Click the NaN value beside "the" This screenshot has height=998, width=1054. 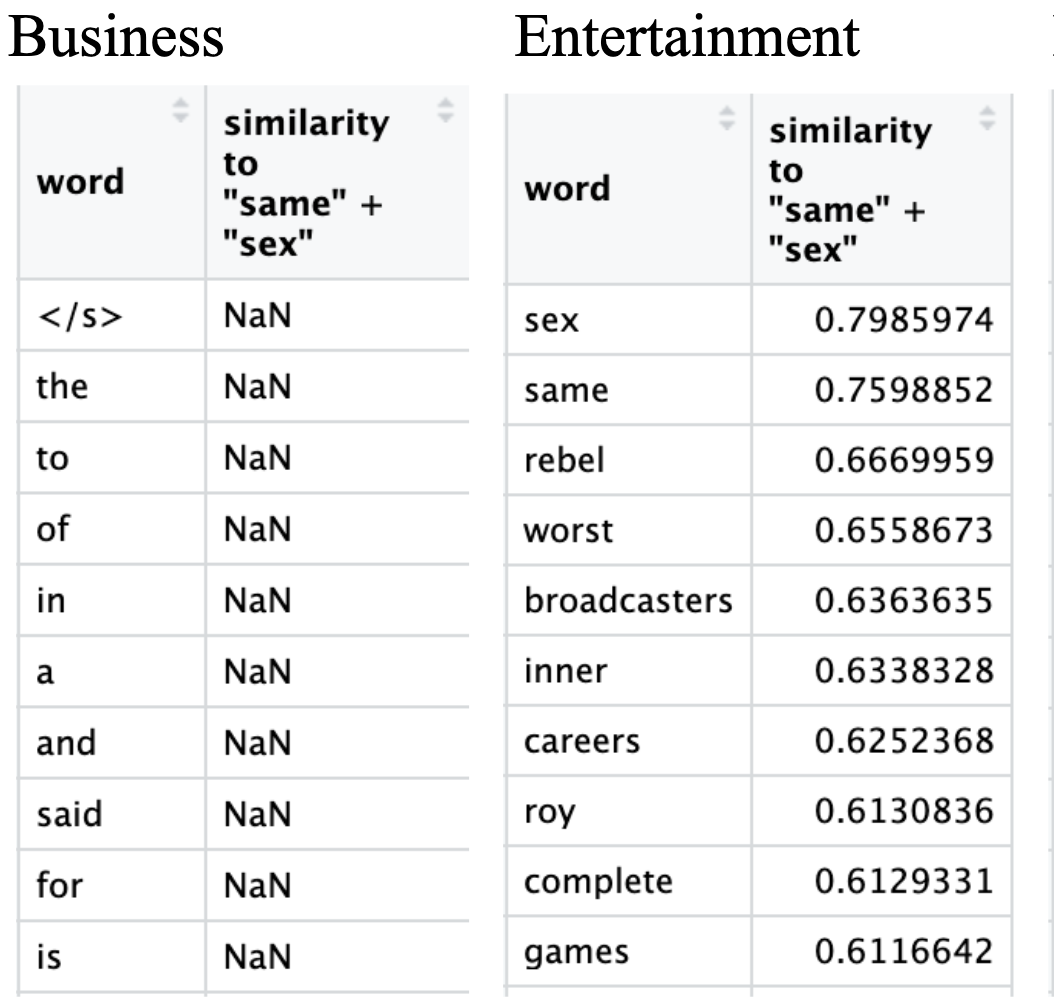coord(257,386)
